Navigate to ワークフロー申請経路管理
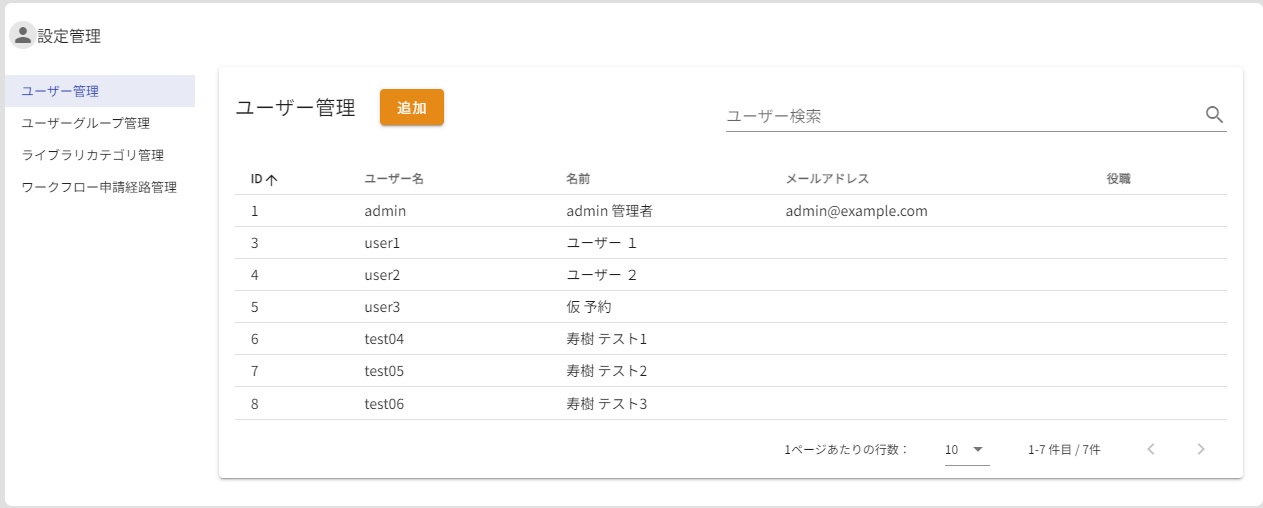Image resolution: width=1263 pixels, height=508 pixels. pyautogui.click(x=99, y=187)
